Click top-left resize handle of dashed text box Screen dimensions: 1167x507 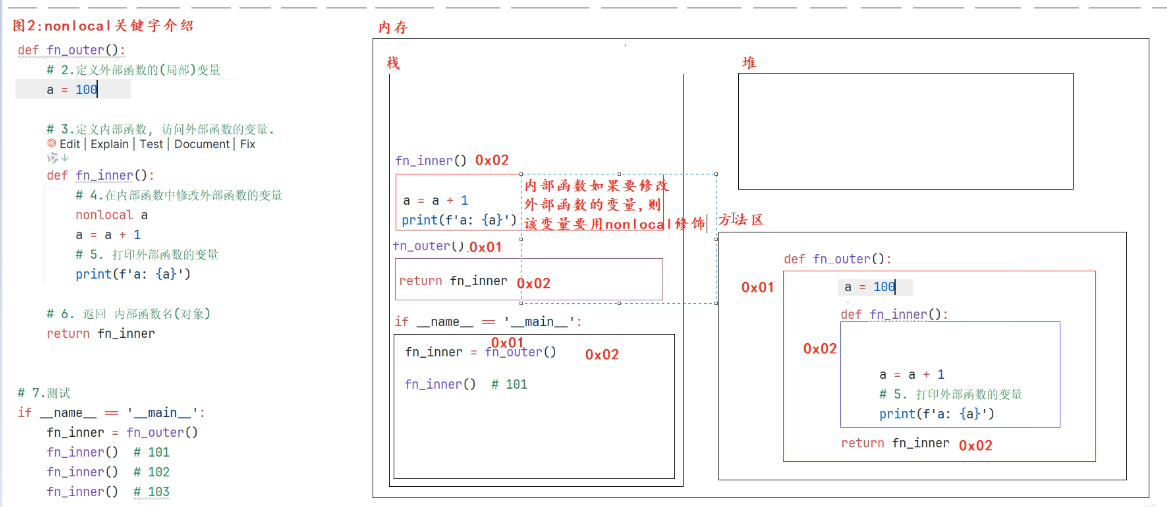[x=521, y=174]
